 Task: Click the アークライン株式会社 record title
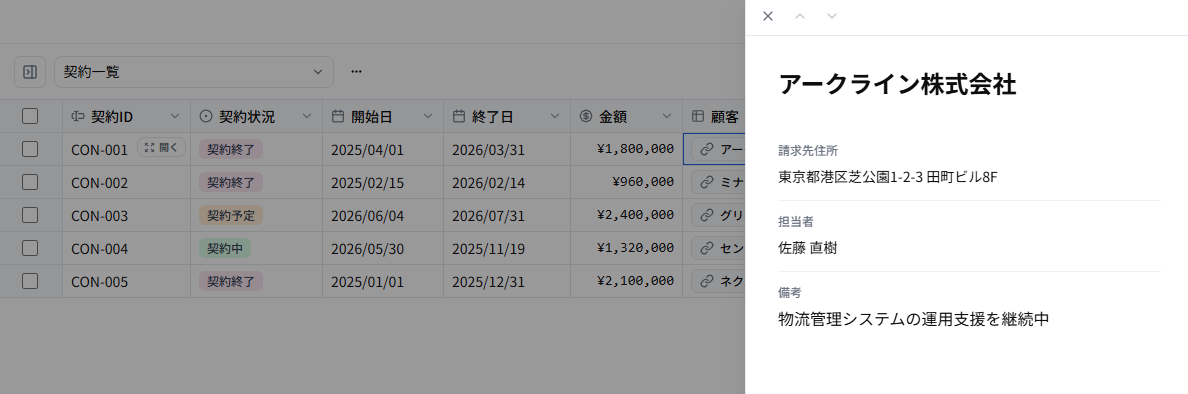pyautogui.click(x=897, y=85)
